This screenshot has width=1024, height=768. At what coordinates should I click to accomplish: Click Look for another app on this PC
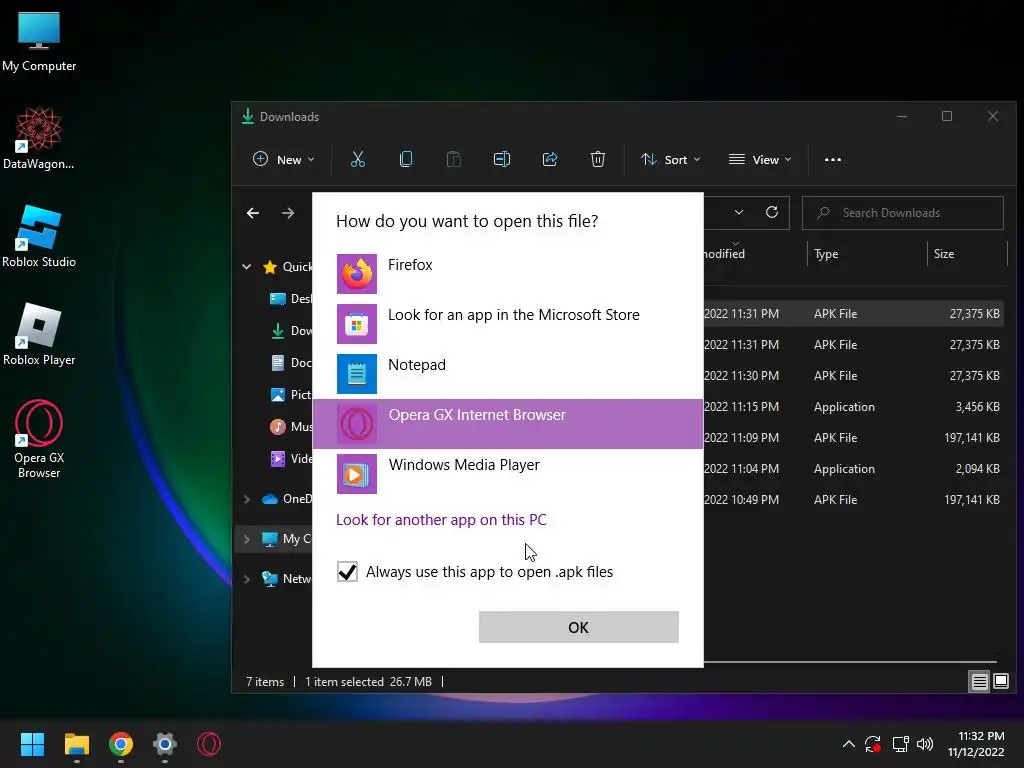coord(441,520)
